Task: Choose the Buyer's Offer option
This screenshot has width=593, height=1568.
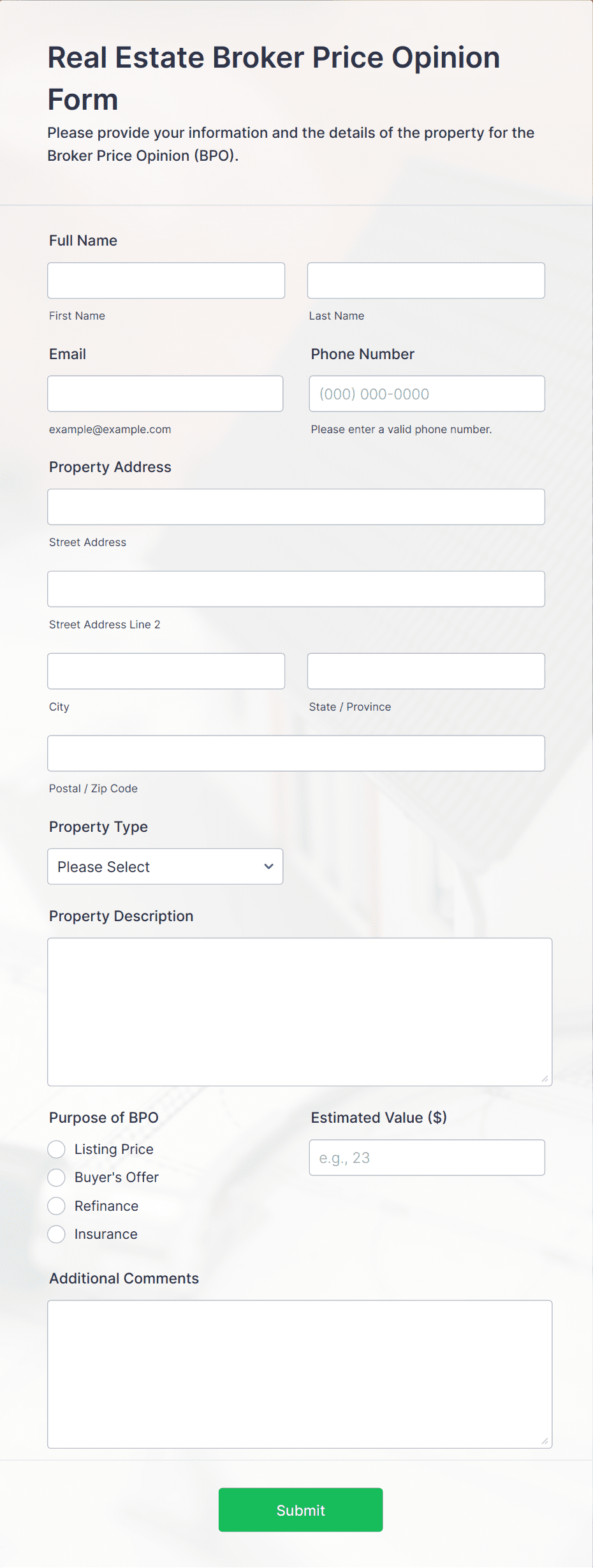Action: (57, 1178)
